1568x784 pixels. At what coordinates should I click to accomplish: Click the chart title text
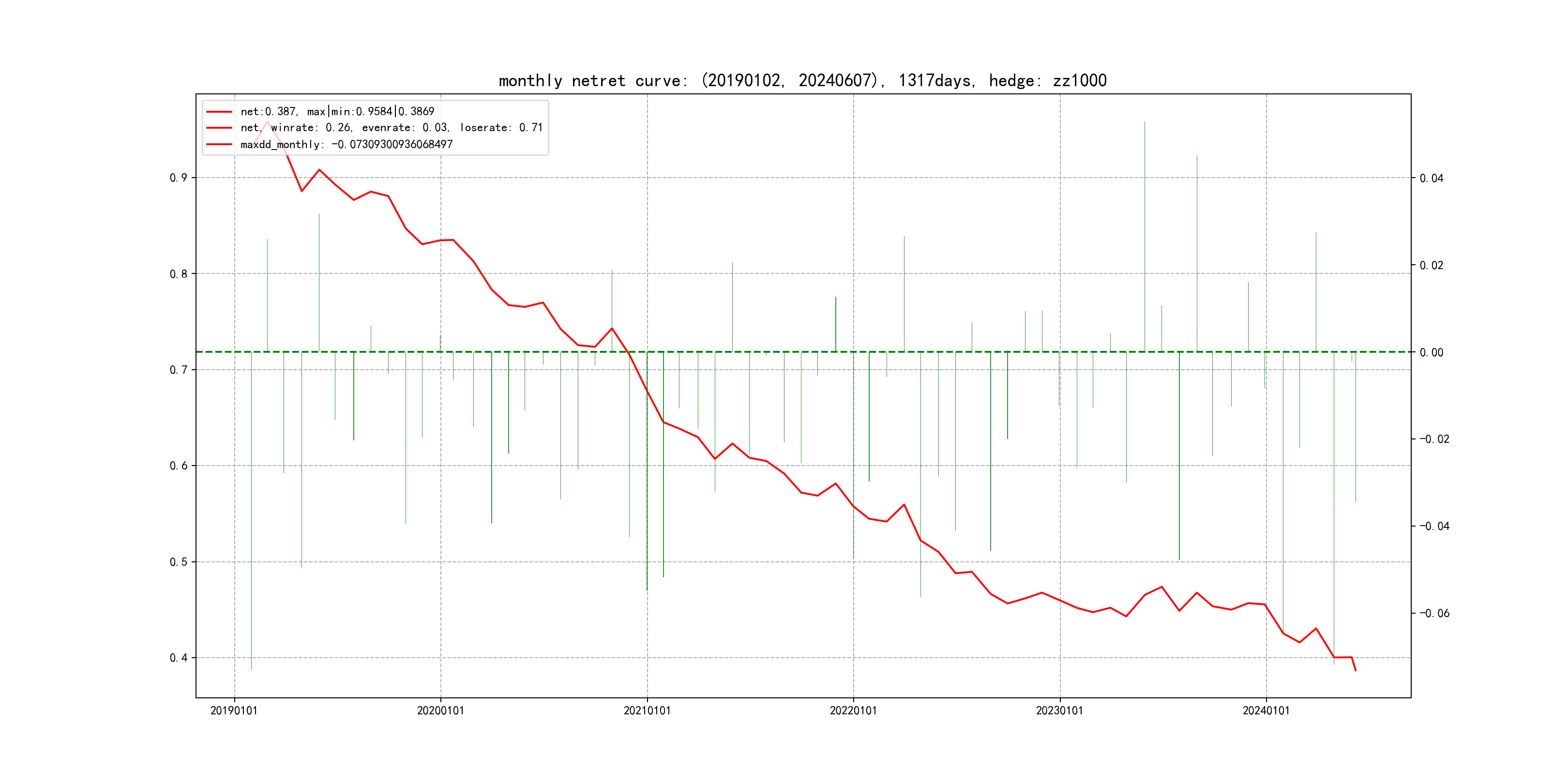click(802, 81)
